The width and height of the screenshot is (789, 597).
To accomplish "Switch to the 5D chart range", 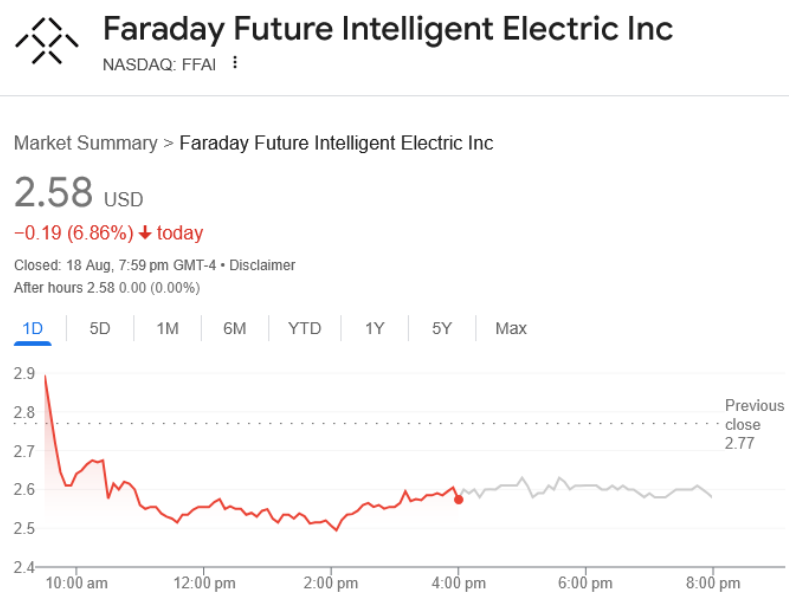I will click(x=100, y=328).
